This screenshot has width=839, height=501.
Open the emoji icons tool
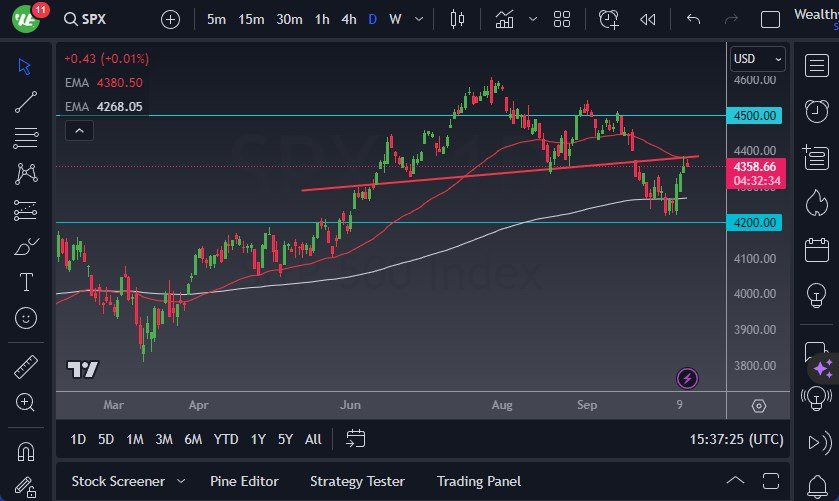26,318
